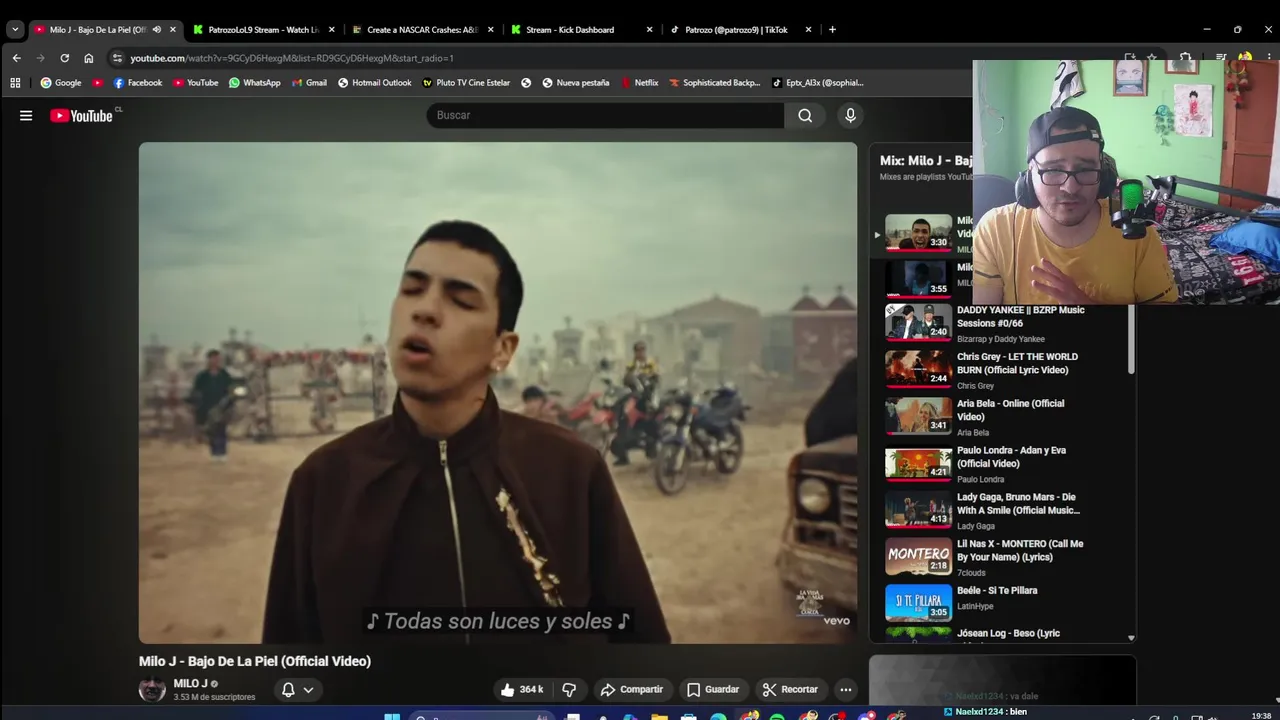This screenshot has height=720, width=1280.
Task: Open the Sophisticated Backp... bookmark
Action: tap(715, 83)
